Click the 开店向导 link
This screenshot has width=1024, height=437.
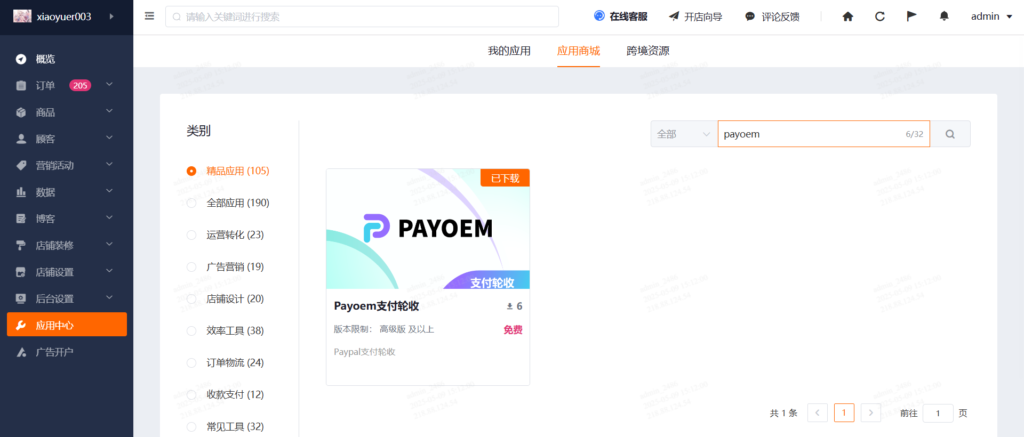point(695,17)
